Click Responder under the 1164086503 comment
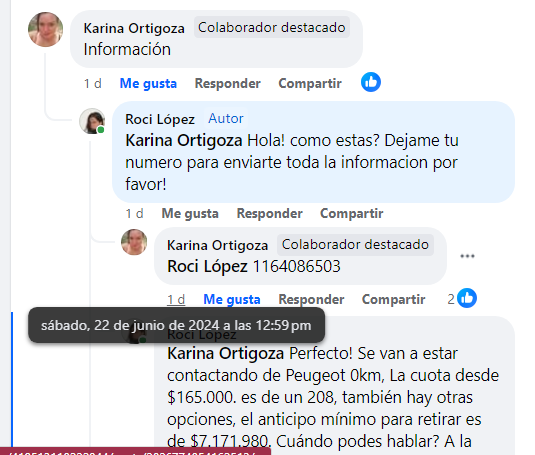The image size is (535, 455). (x=311, y=299)
